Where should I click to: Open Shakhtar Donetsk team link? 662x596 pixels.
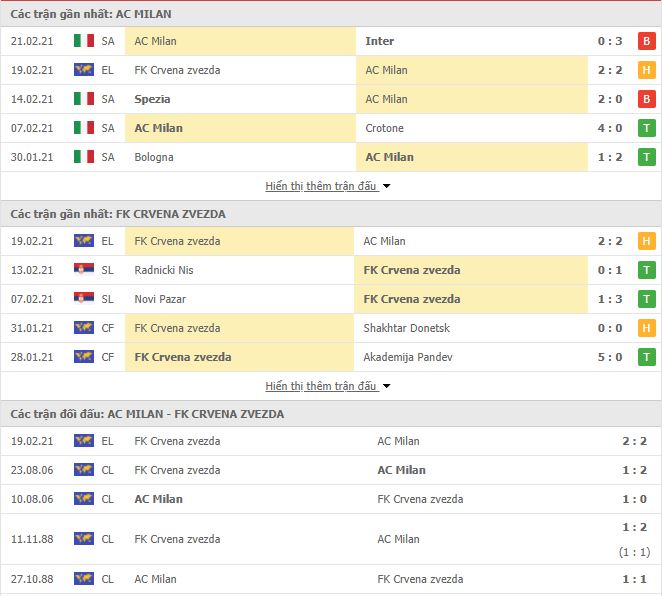coord(407,328)
